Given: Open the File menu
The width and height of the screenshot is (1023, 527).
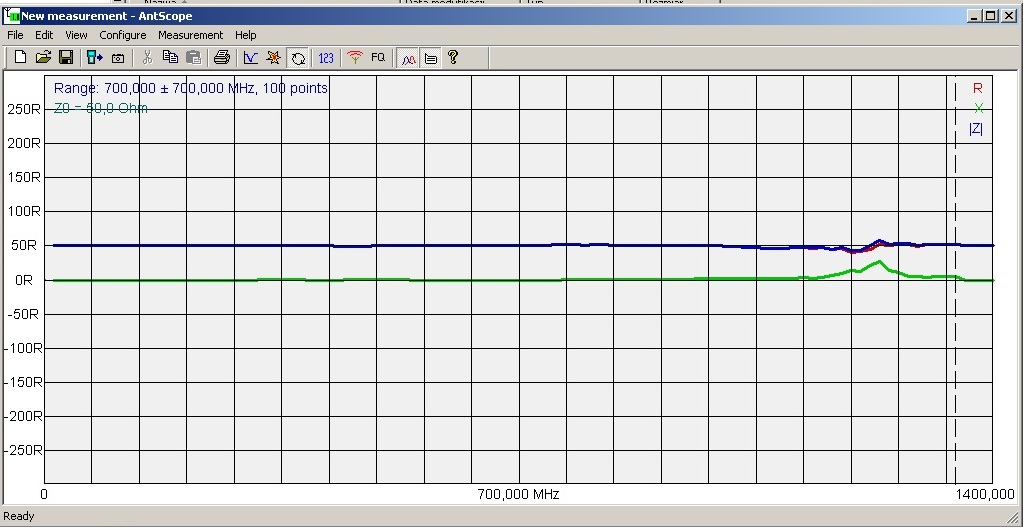Looking at the screenshot, I should (15, 35).
